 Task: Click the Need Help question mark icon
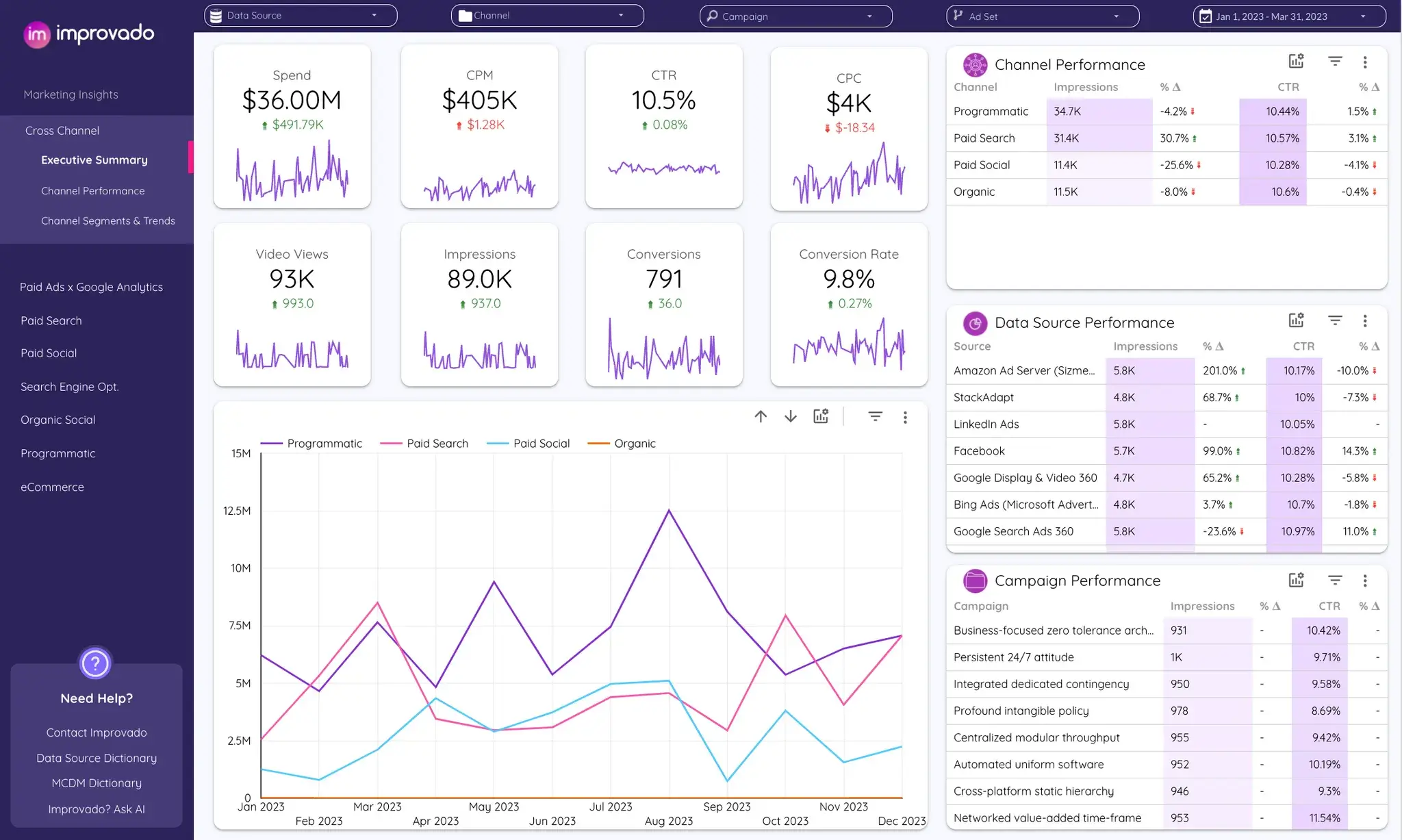click(x=95, y=663)
